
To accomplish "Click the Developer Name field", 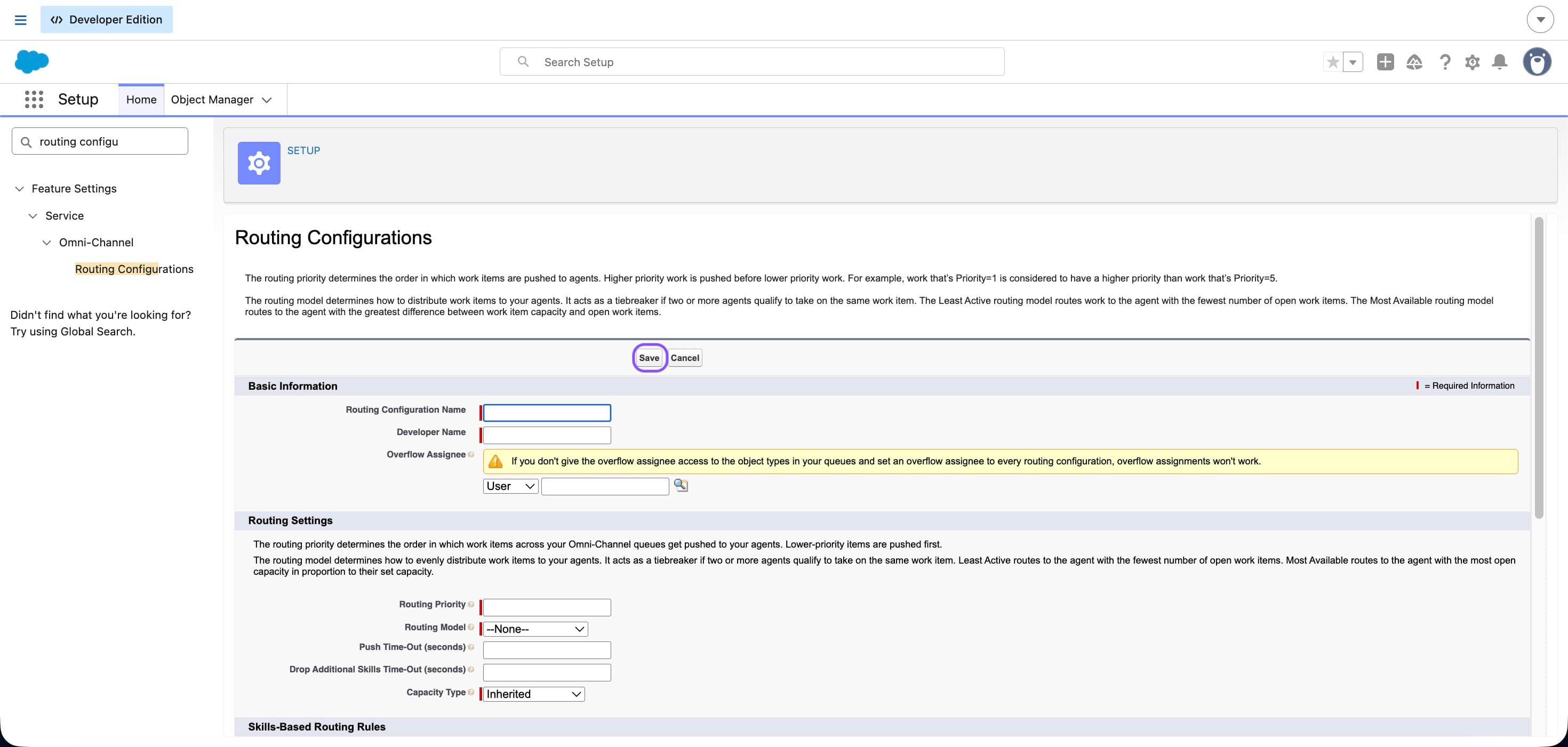I will click(547, 435).
